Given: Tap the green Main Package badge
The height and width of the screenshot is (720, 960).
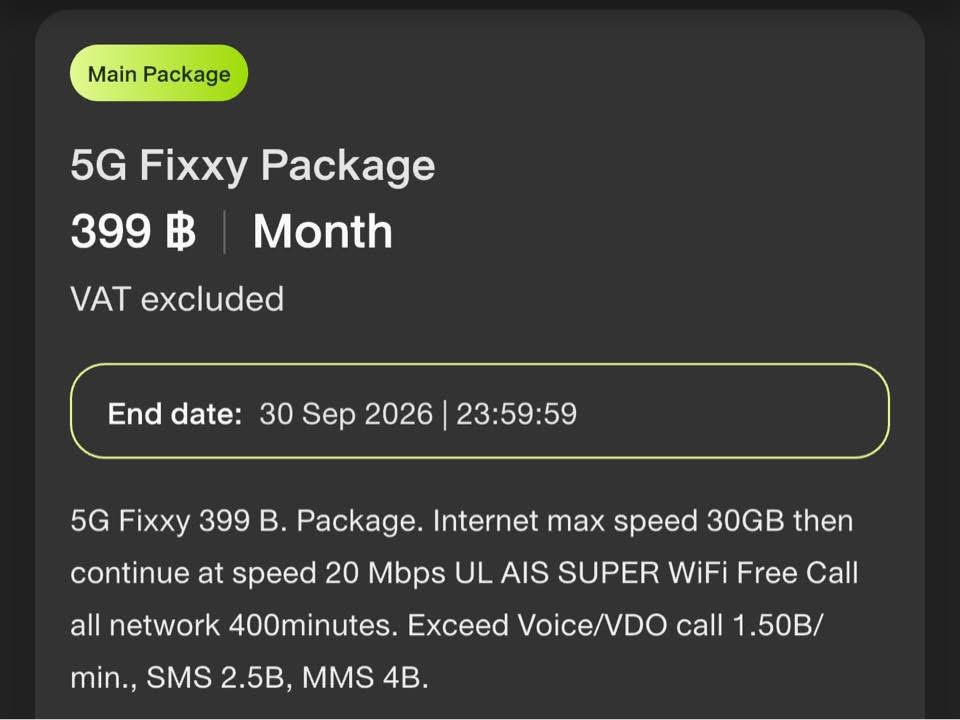Looking at the screenshot, I should coord(159,73).
